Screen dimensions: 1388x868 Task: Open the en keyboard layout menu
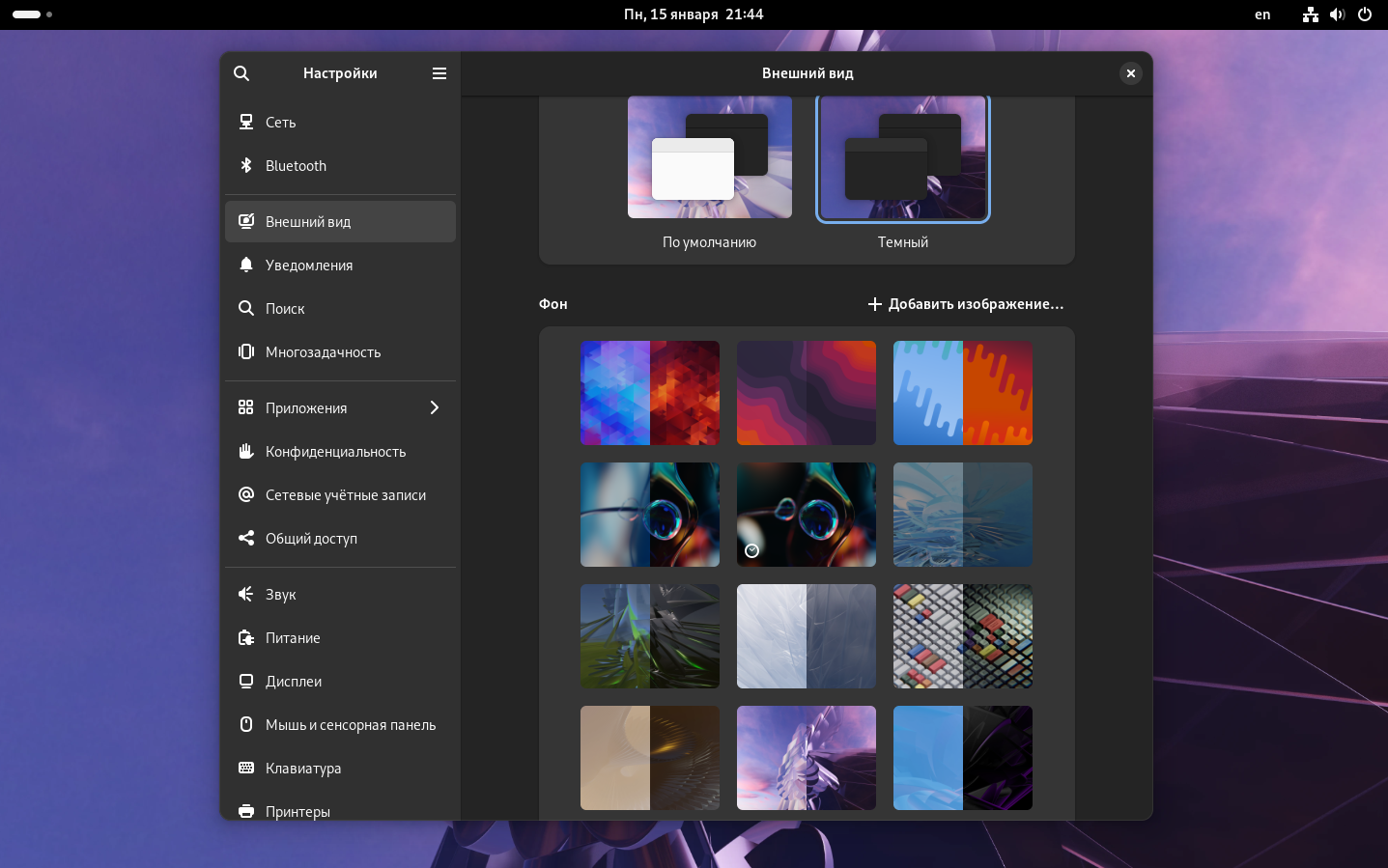[1262, 14]
